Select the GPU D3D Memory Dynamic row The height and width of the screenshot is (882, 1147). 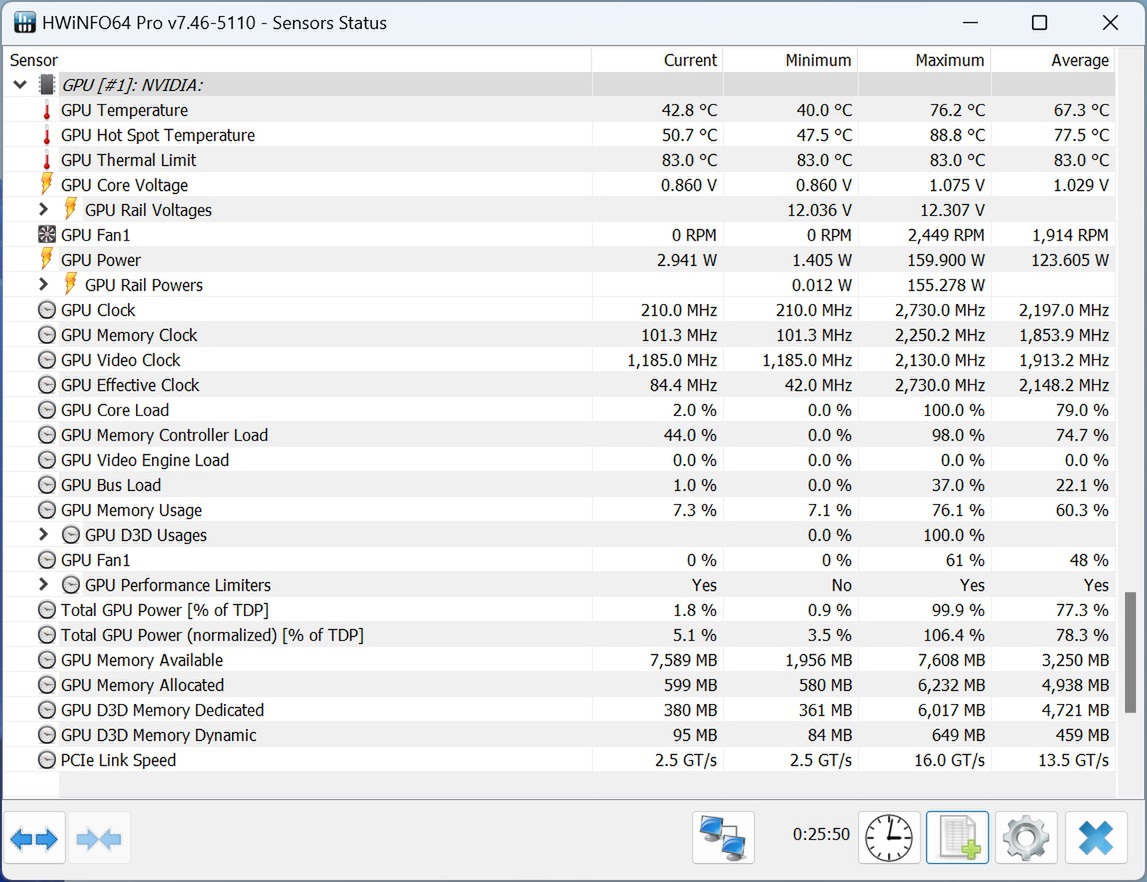coord(560,735)
